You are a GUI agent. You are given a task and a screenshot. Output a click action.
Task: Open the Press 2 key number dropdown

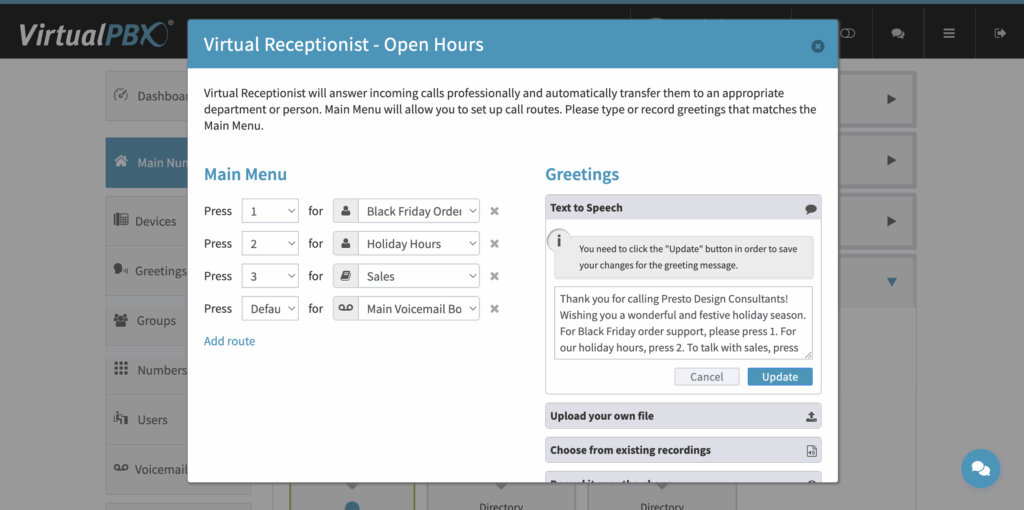click(270, 244)
